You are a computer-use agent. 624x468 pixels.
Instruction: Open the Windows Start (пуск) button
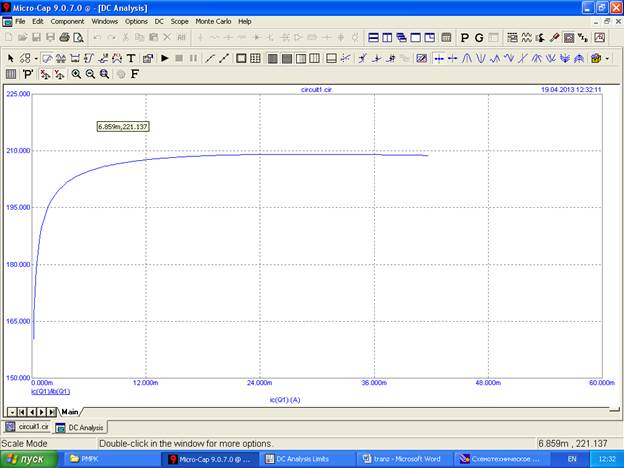pos(29,459)
